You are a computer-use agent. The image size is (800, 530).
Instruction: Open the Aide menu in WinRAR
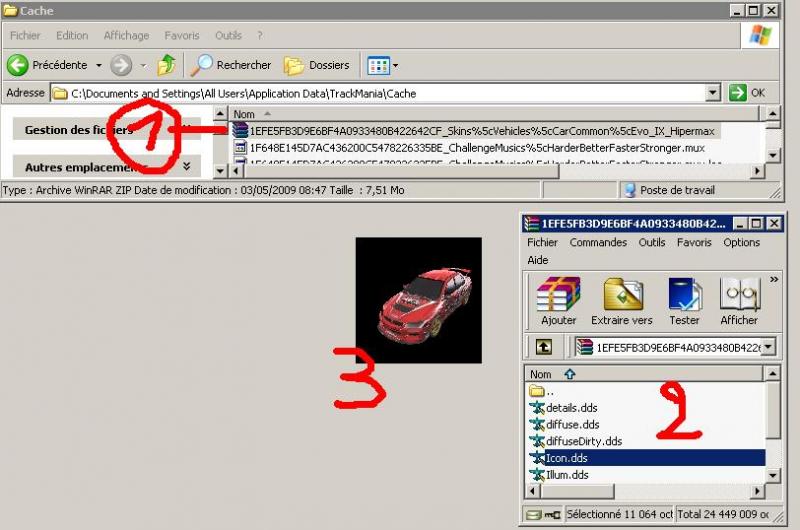tap(538, 260)
